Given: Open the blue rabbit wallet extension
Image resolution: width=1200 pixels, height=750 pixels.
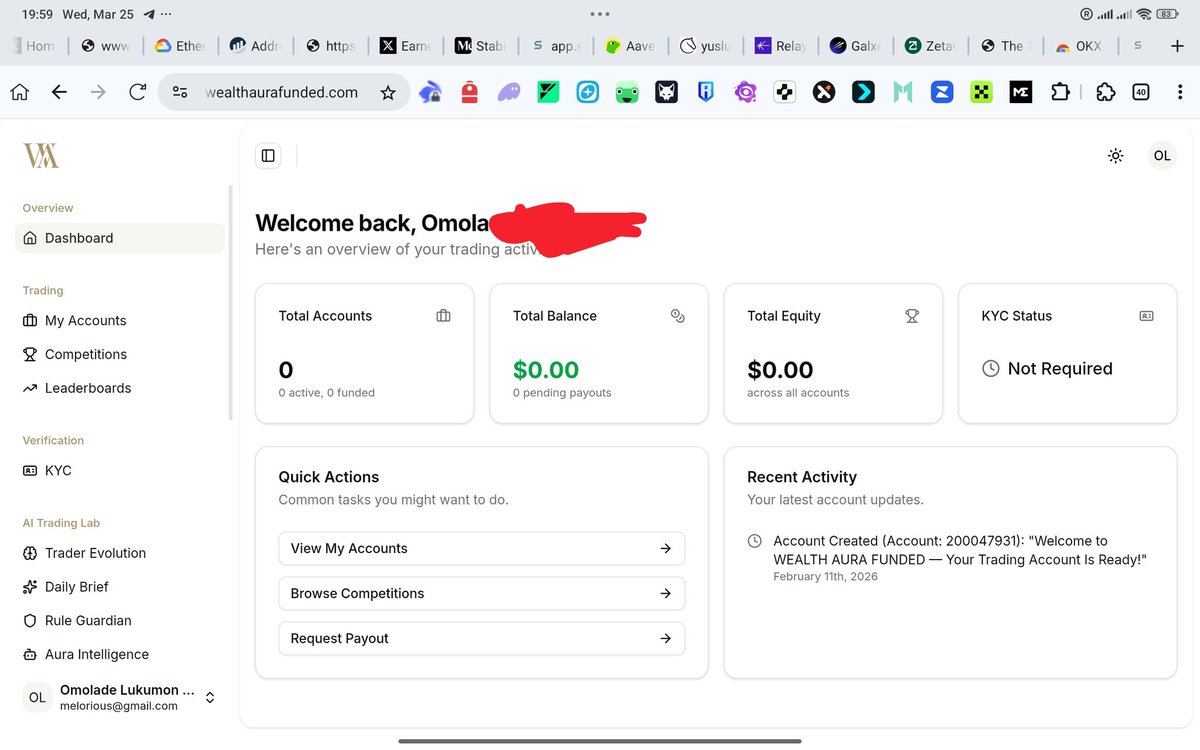Looking at the screenshot, I should (430, 92).
